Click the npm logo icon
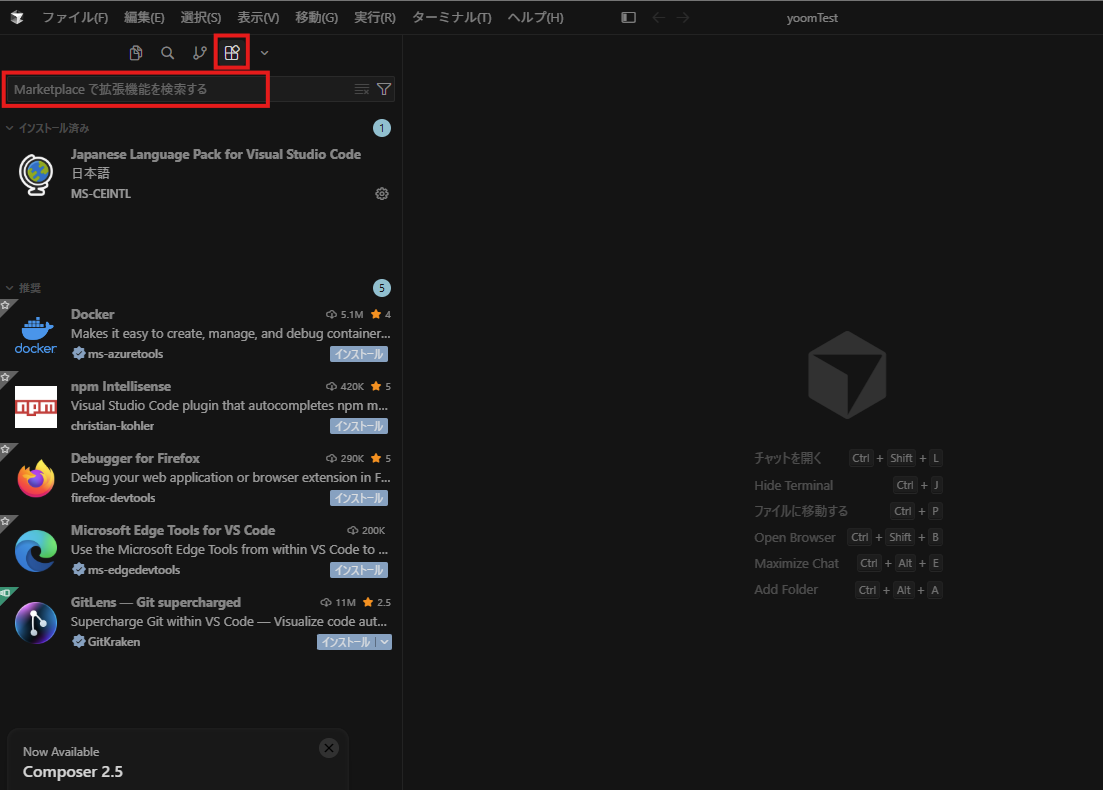Image resolution: width=1103 pixels, height=790 pixels. (36, 407)
